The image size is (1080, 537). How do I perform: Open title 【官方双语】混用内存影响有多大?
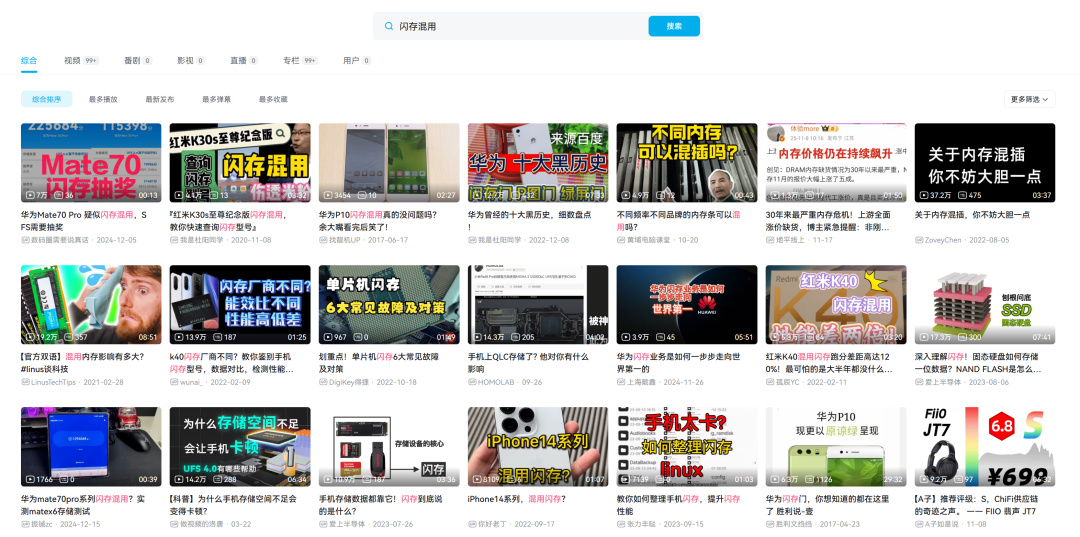click(x=82, y=362)
